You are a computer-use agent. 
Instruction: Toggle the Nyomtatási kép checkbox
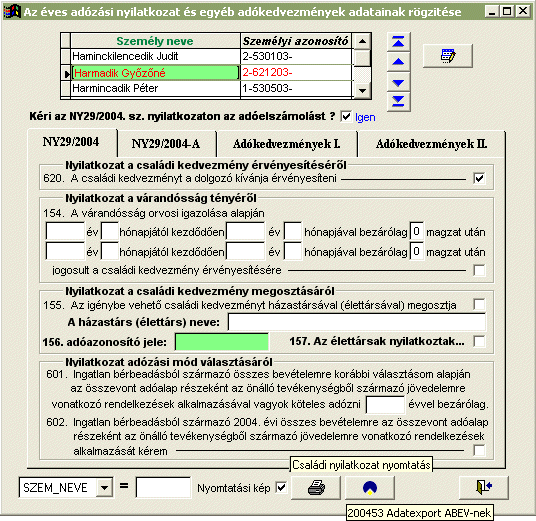[x=281, y=487]
